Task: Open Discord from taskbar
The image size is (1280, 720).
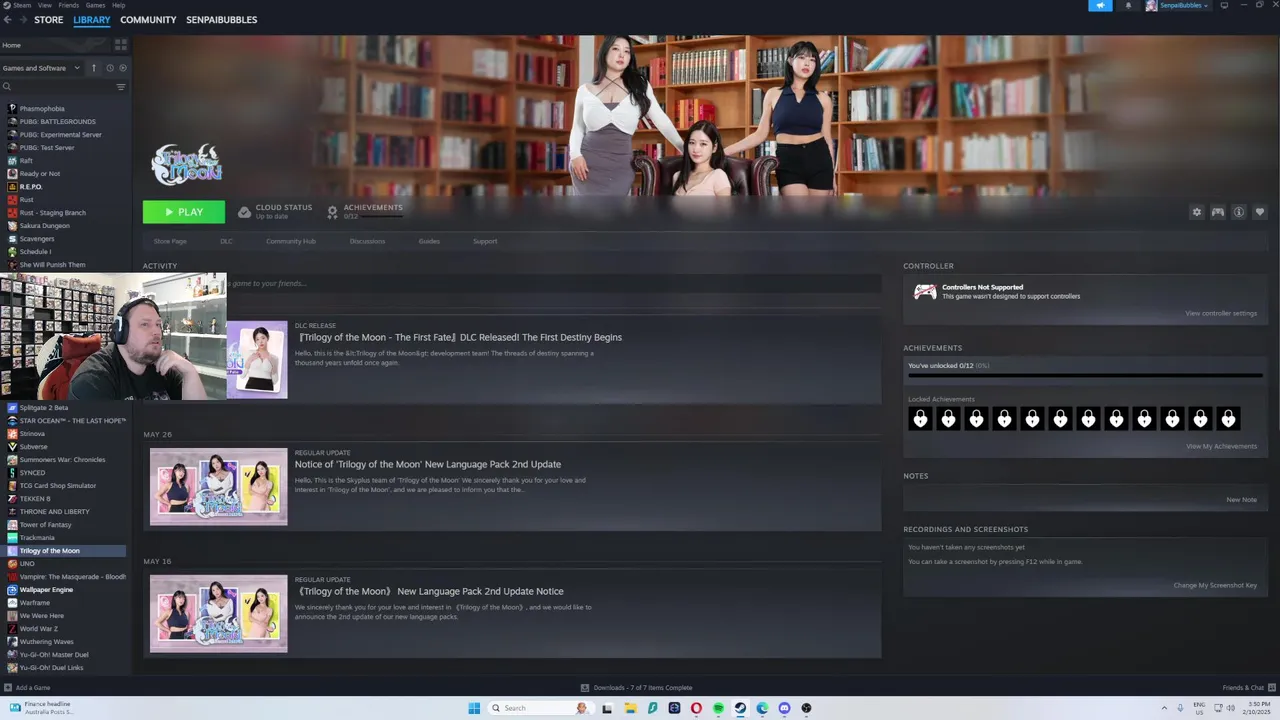Action: pos(784,708)
